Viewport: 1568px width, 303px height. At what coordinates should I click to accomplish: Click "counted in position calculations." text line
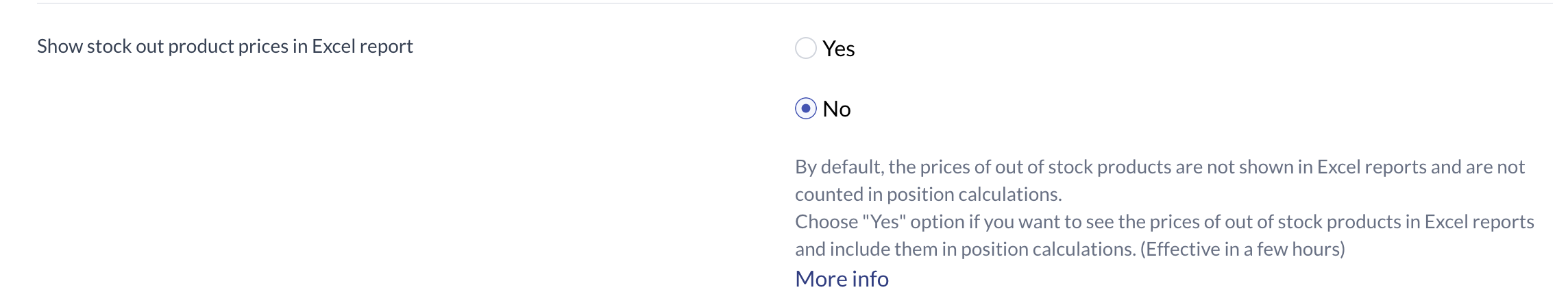pos(928,195)
